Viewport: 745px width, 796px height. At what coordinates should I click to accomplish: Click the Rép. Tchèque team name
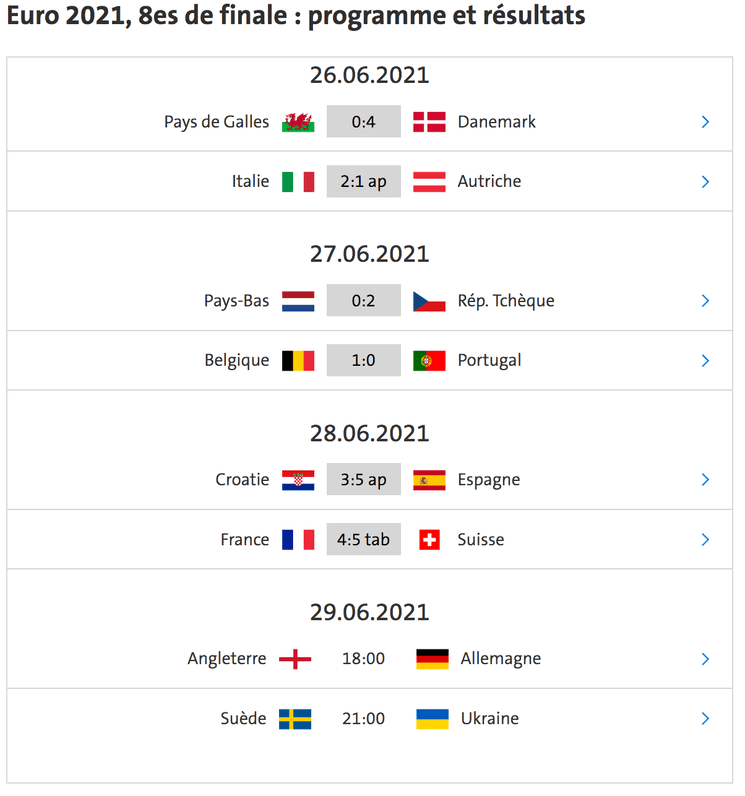(506, 301)
